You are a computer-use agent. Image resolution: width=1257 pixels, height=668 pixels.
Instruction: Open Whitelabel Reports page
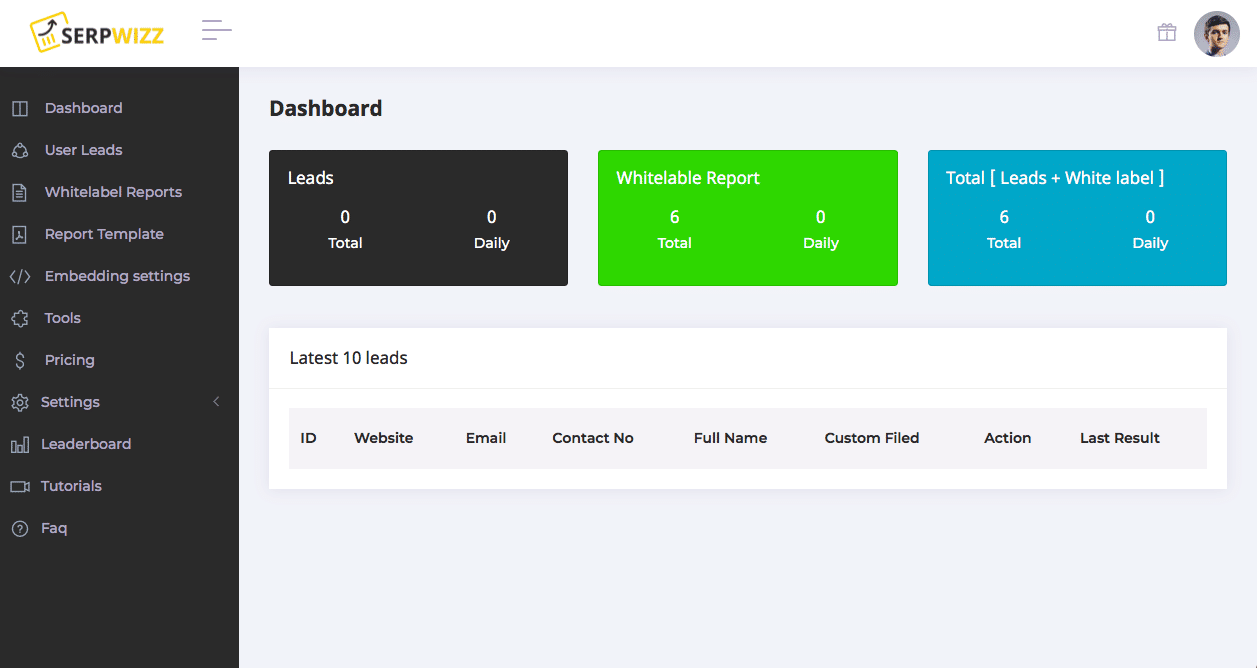113,192
